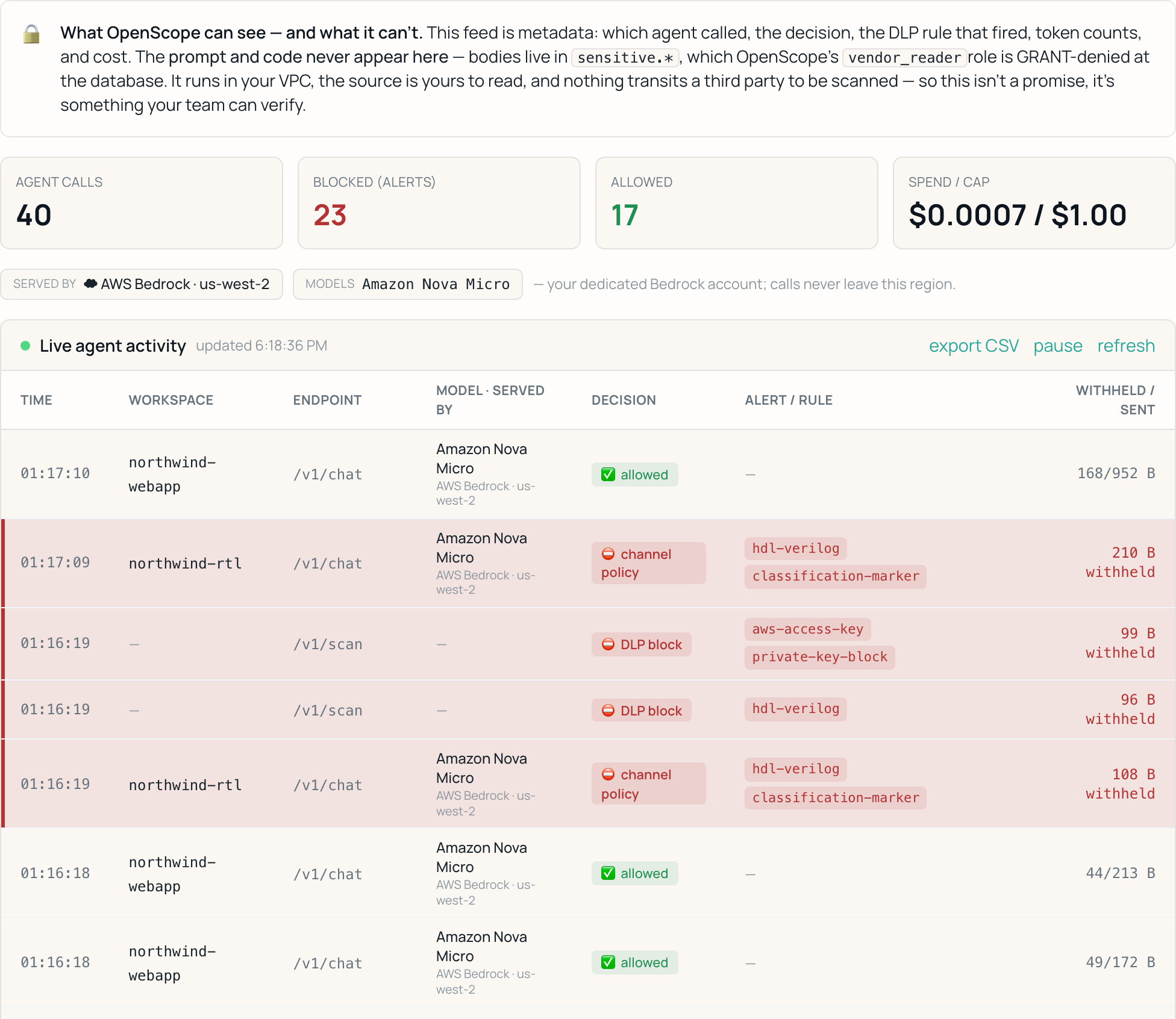Image resolution: width=1176 pixels, height=1019 pixels.
Task: Click the 96 B withheld value
Action: pos(1121,709)
